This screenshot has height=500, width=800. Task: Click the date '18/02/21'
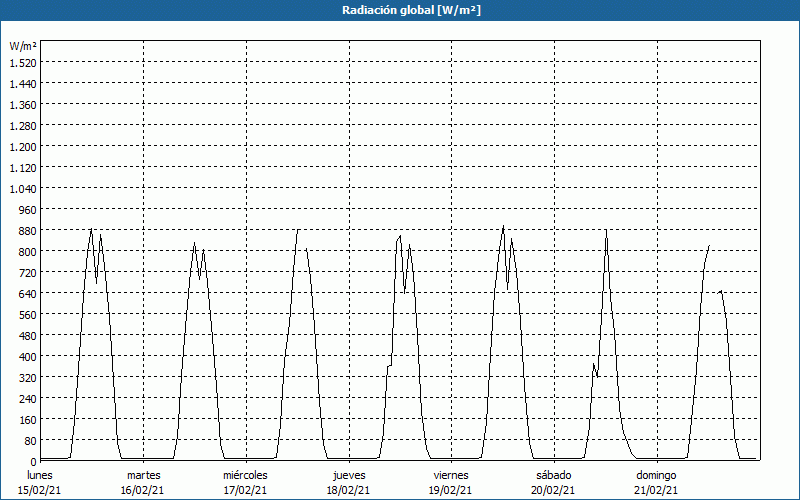(x=348, y=490)
